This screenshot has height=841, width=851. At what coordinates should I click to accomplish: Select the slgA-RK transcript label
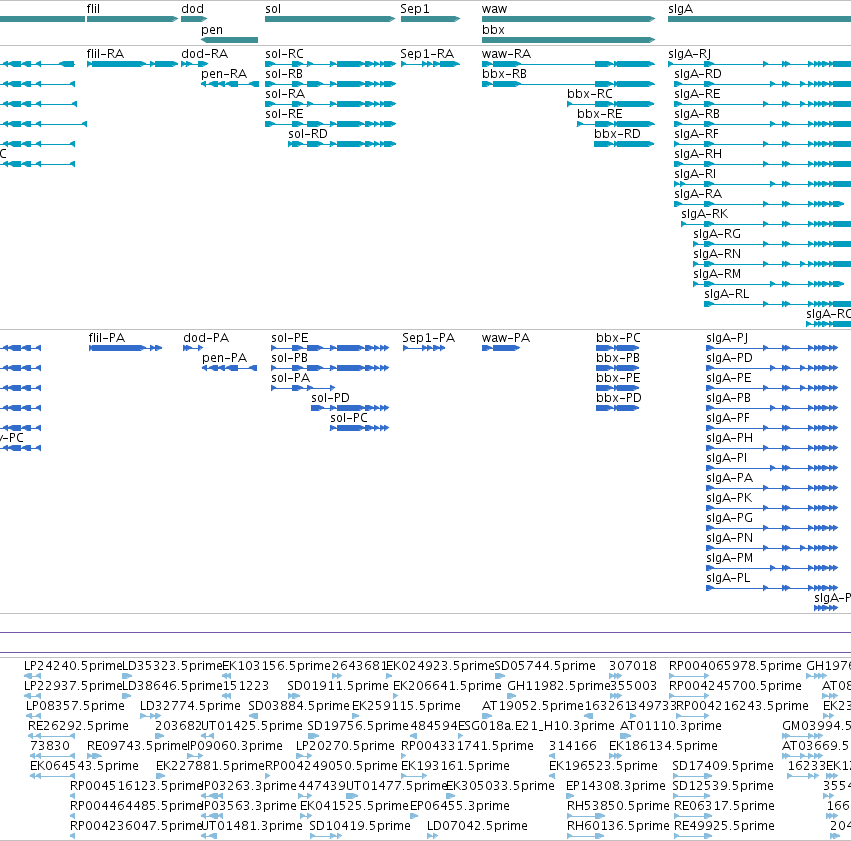704,214
